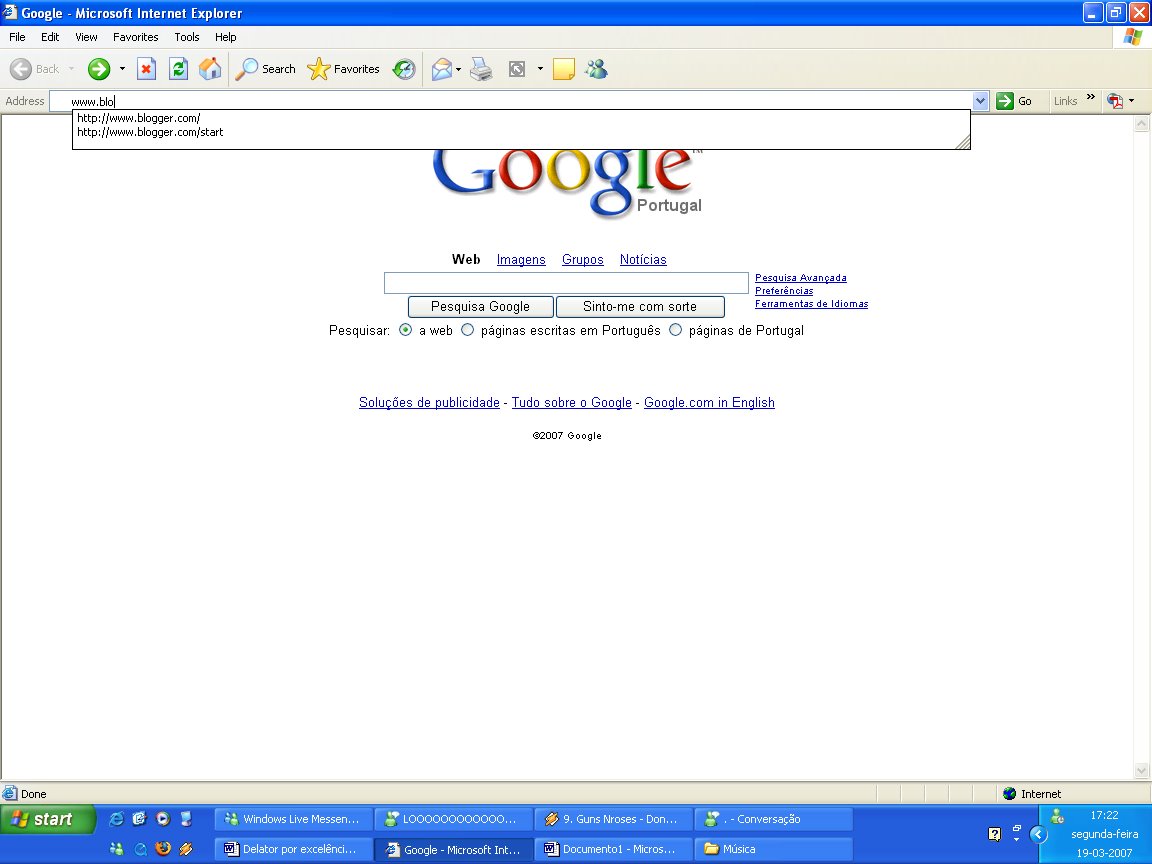Viewport: 1152px width, 864px height.
Task: Open Google.com in English link
Action: point(709,403)
